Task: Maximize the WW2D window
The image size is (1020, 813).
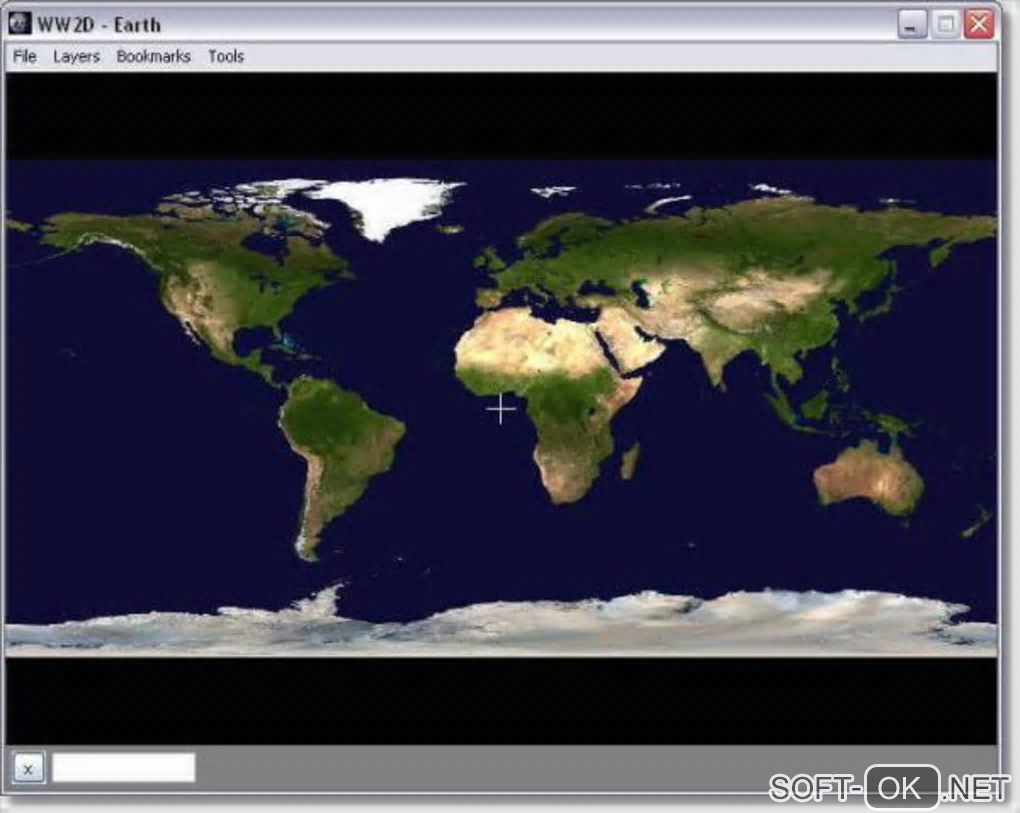Action: tap(945, 25)
